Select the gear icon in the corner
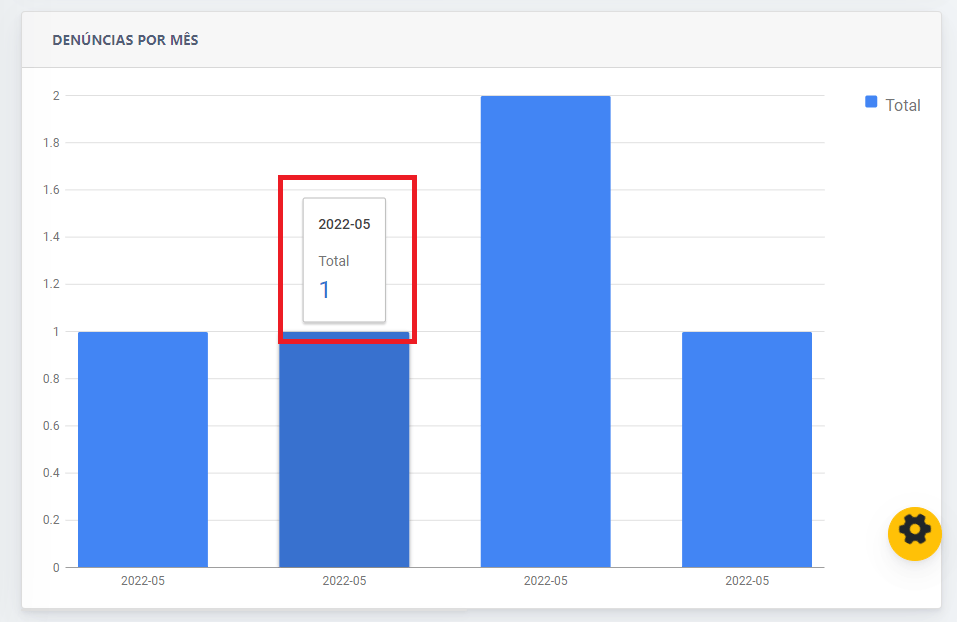 tap(913, 533)
